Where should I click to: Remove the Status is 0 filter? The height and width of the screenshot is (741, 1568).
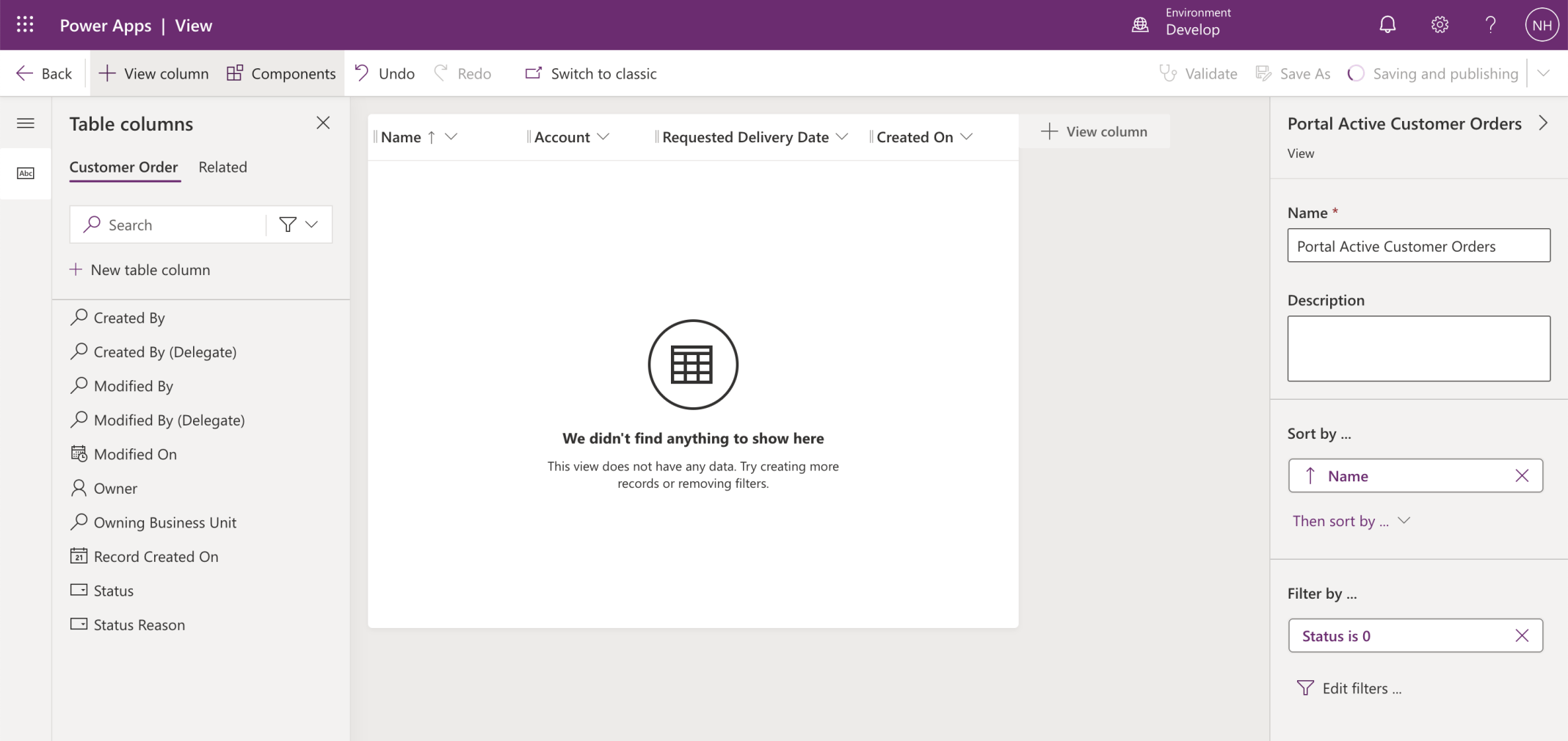(x=1522, y=636)
